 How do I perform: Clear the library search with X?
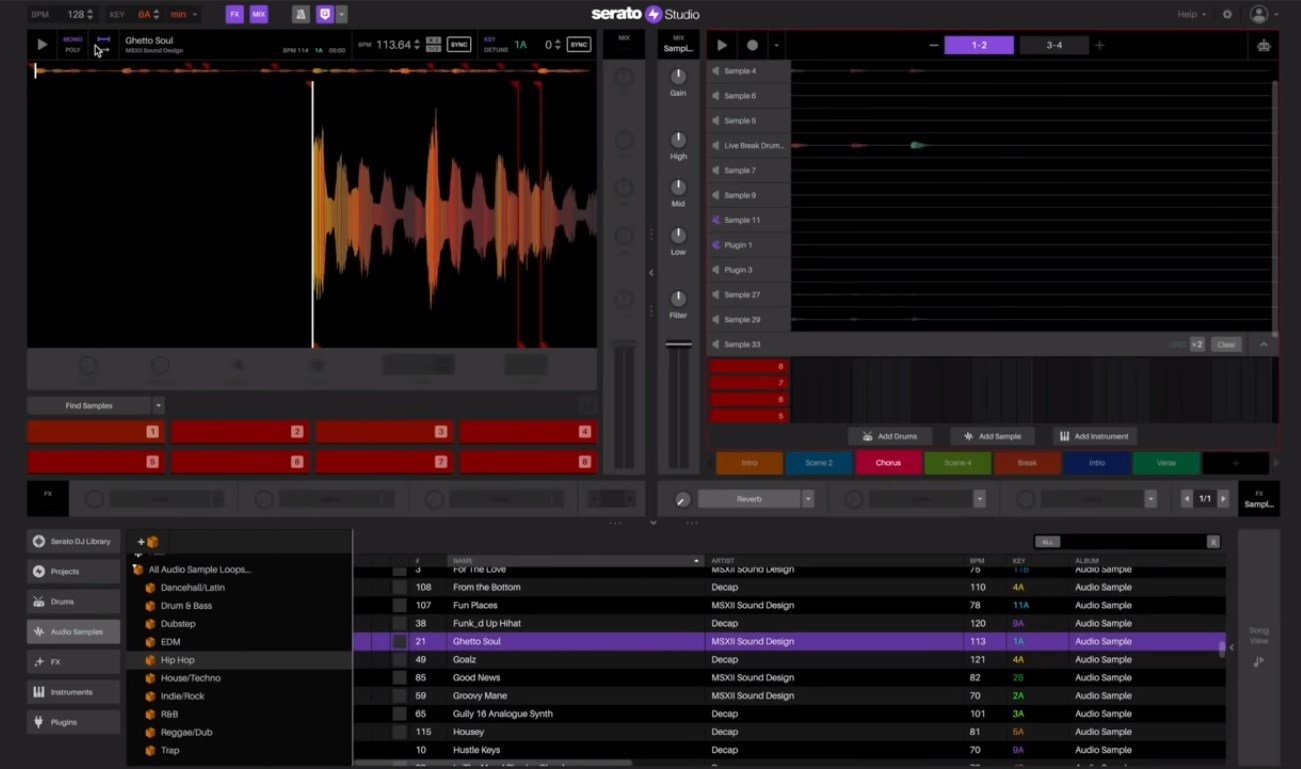(x=1213, y=542)
